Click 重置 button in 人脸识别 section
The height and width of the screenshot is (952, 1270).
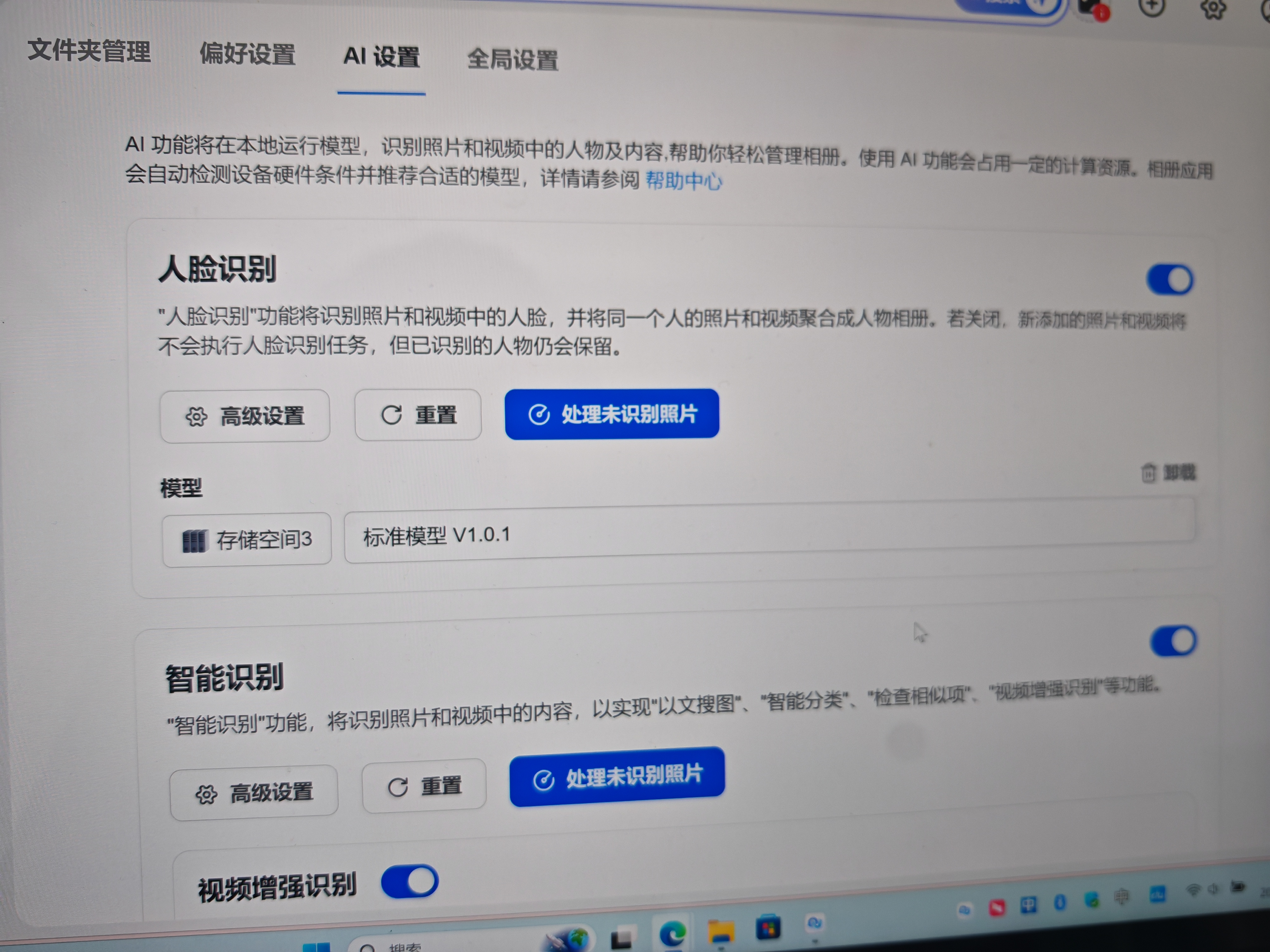pyautogui.click(x=418, y=415)
